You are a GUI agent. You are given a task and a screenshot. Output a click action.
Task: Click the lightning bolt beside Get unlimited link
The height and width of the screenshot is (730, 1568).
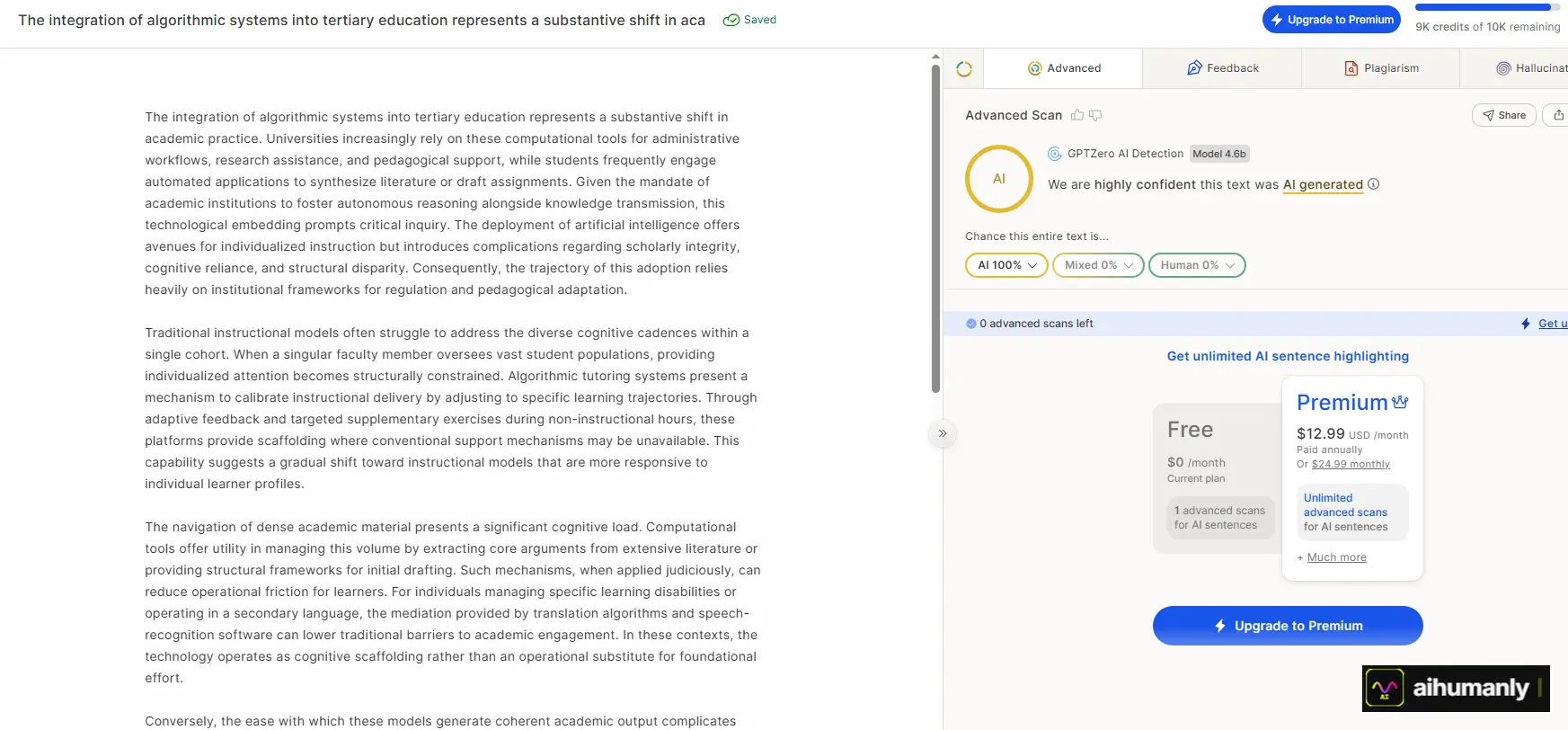(x=1526, y=324)
